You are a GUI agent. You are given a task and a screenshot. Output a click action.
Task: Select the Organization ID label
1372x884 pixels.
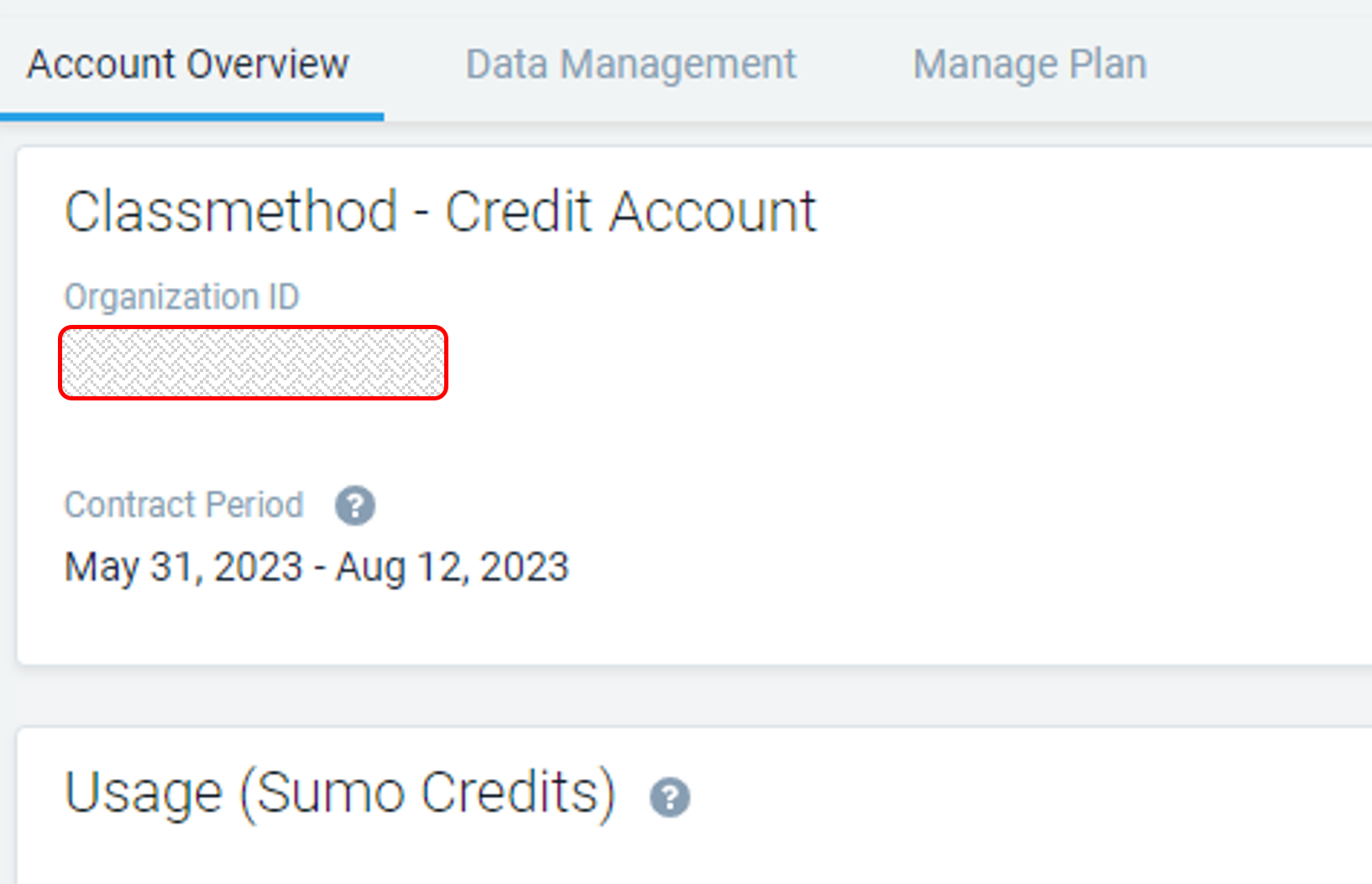[182, 296]
